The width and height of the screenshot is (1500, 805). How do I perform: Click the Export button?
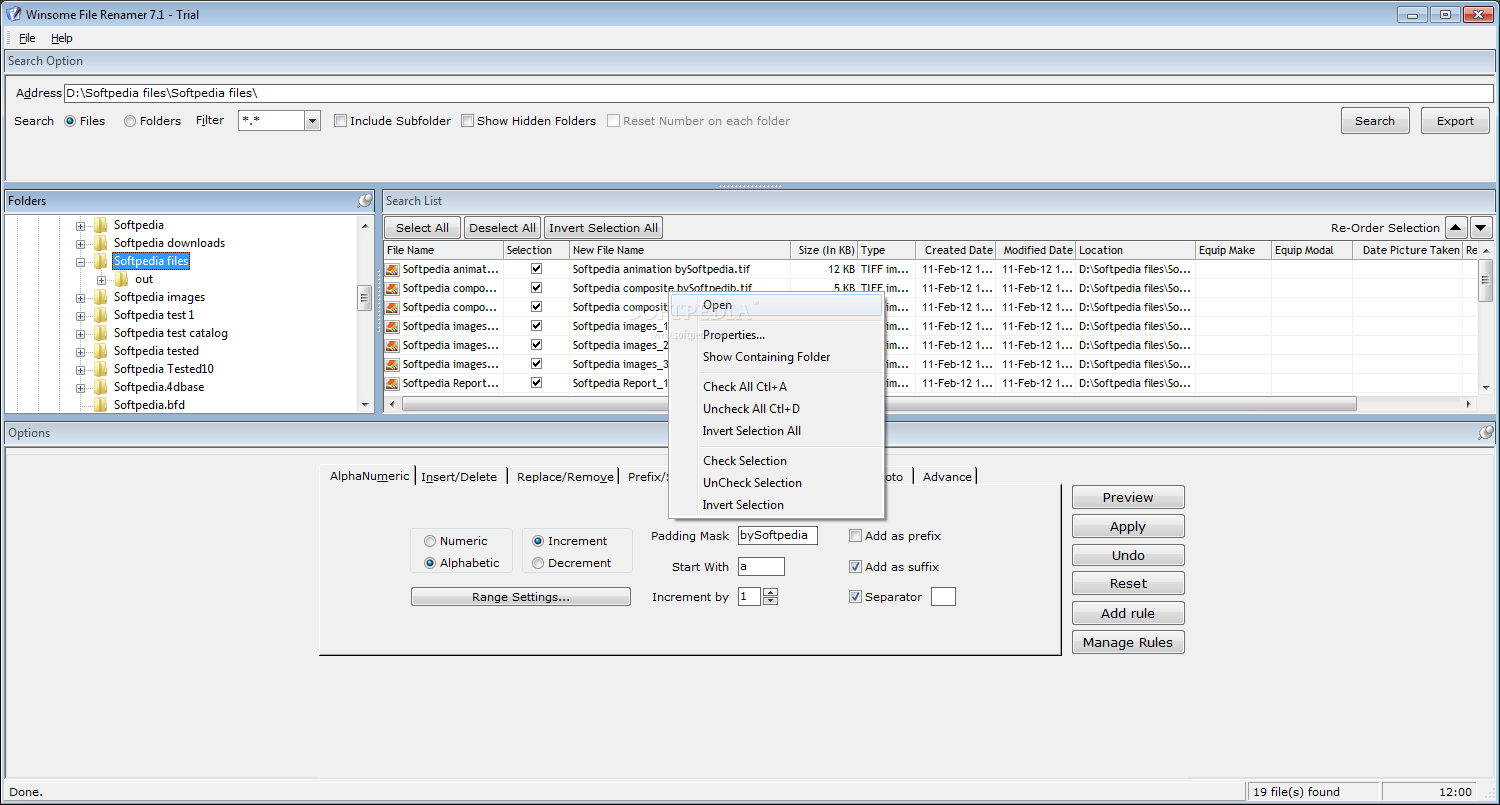pos(1455,121)
